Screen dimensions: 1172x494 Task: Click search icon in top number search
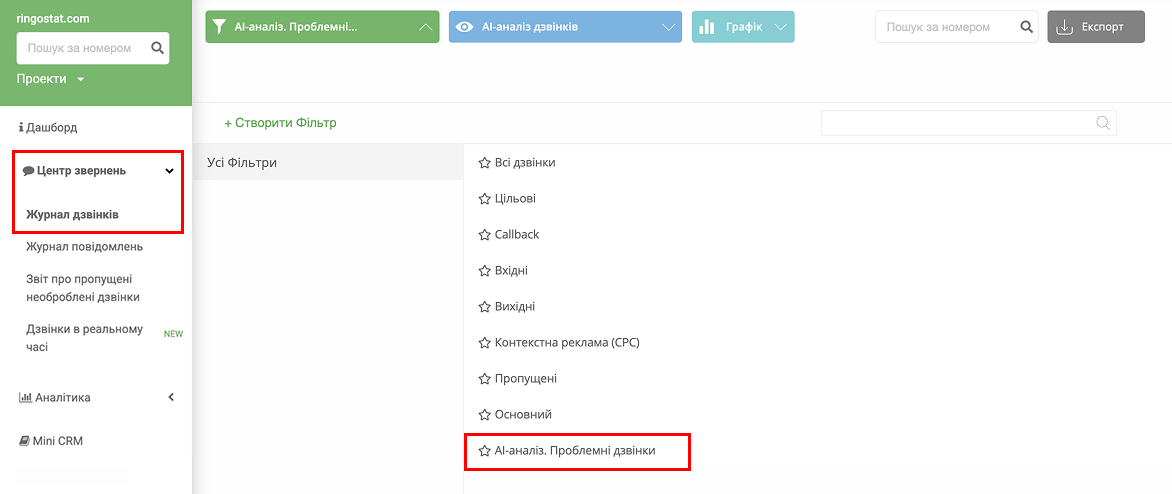(x=1026, y=27)
